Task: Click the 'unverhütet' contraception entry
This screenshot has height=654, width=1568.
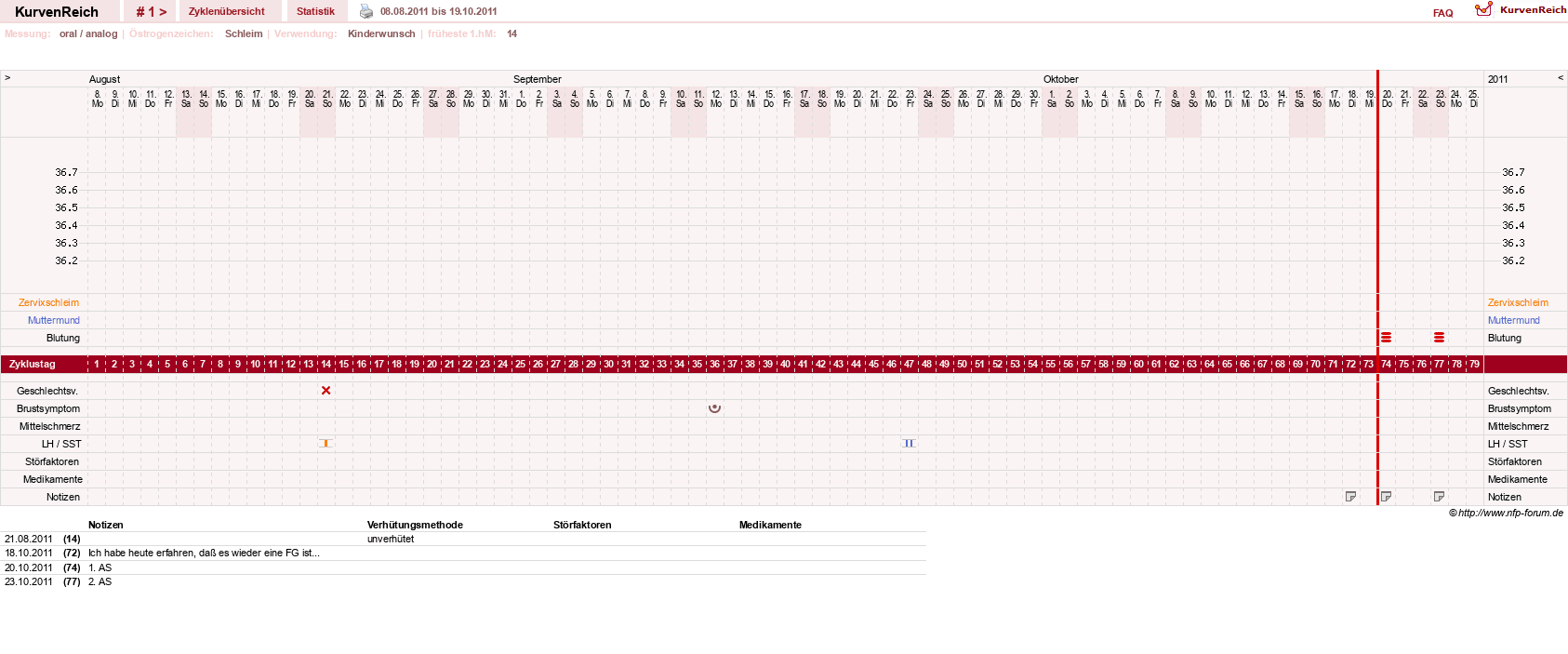Action: pyautogui.click(x=391, y=539)
